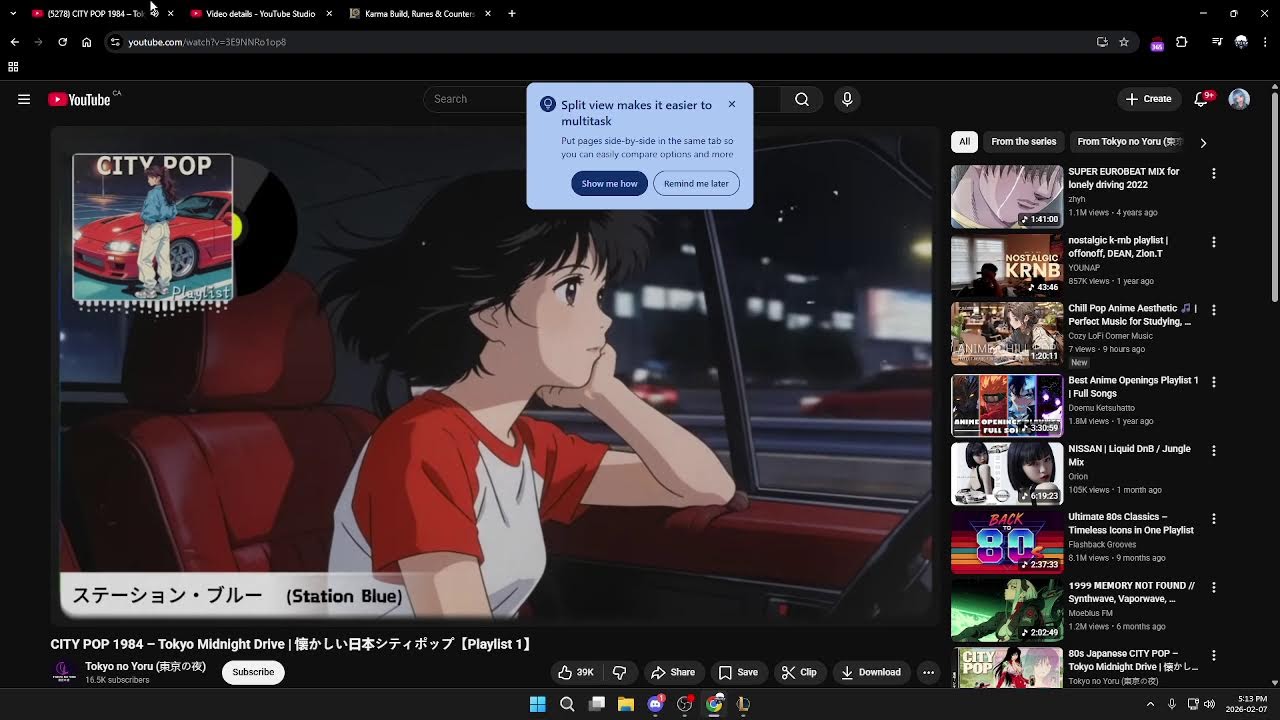This screenshot has width=1280, height=720.
Task: Open the browser tab search dropdown
Action: point(13,13)
